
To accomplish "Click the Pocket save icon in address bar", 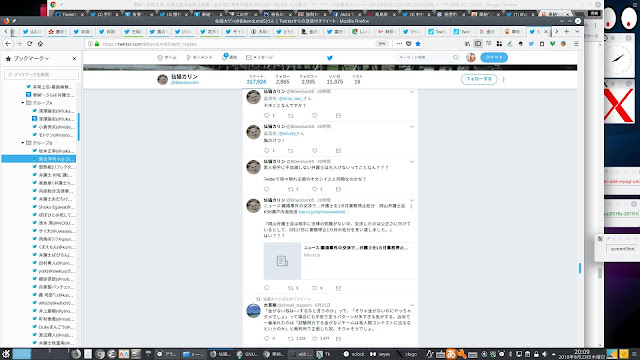I will [409, 44].
